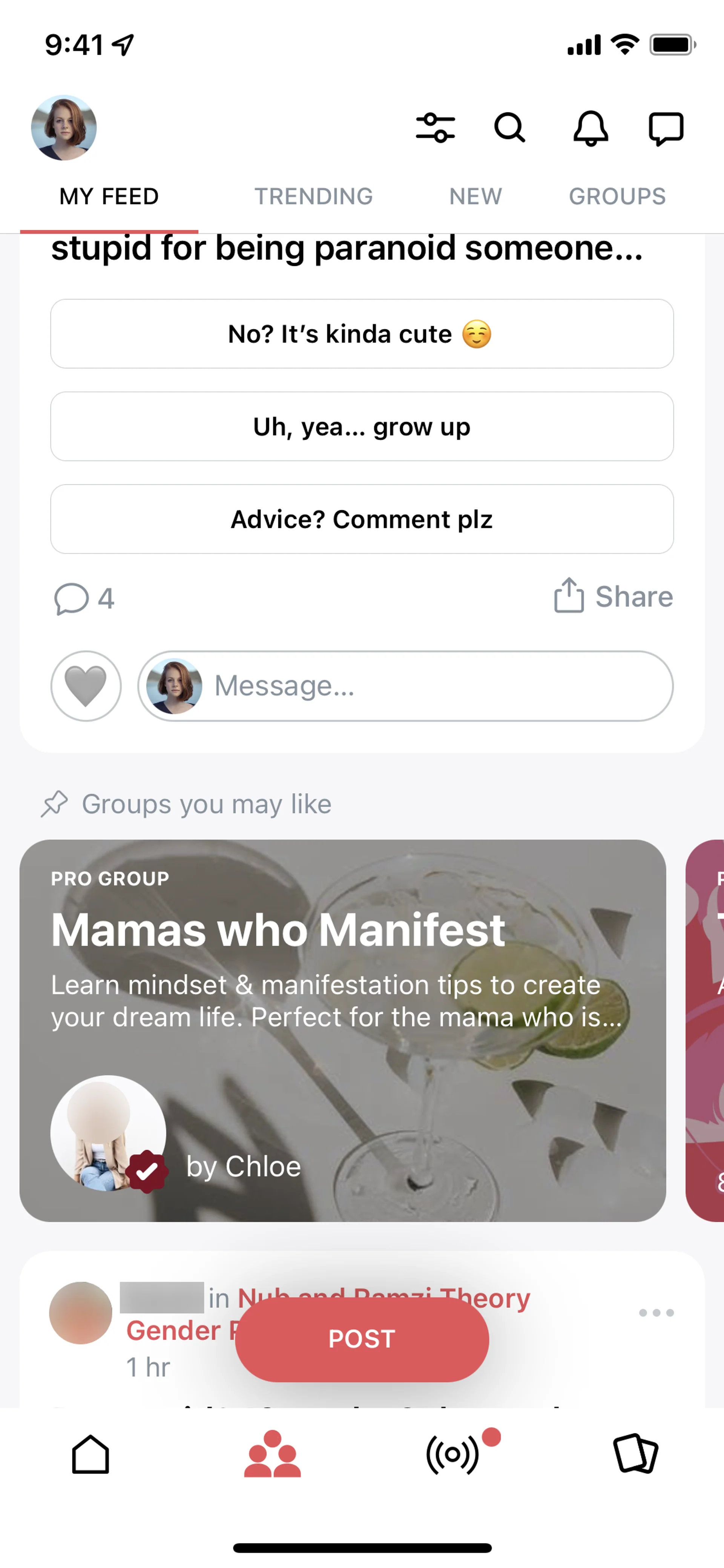Viewport: 724px width, 1568px height.
Task: Switch to the GROUPS tab
Action: 617,197
